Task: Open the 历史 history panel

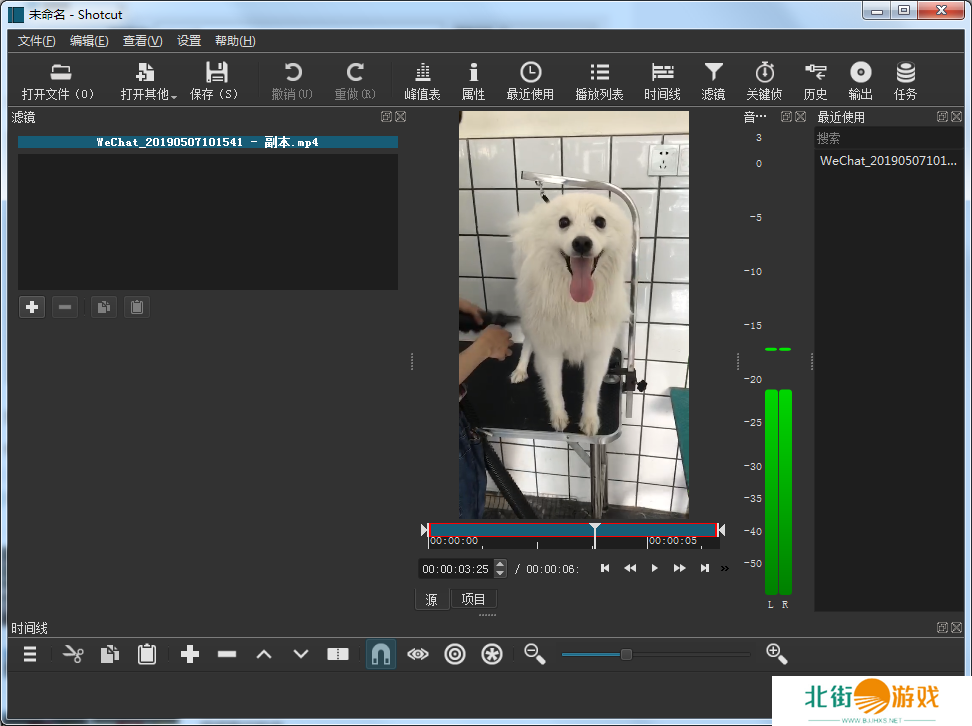Action: pos(815,81)
